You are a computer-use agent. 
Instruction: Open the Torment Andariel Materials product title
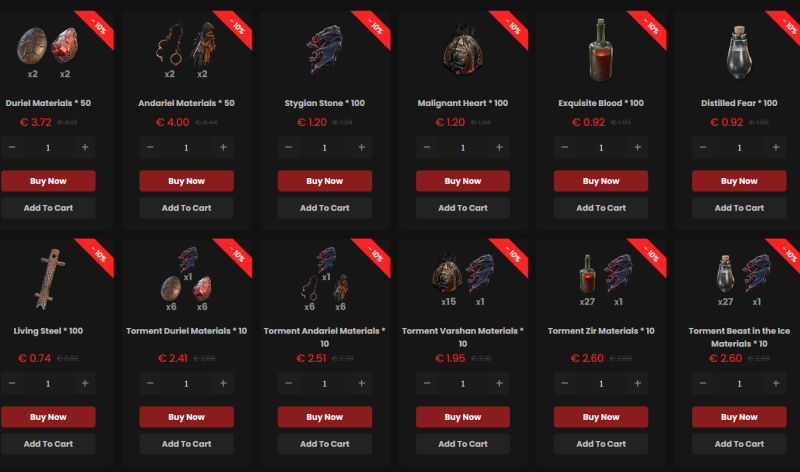coord(324,337)
